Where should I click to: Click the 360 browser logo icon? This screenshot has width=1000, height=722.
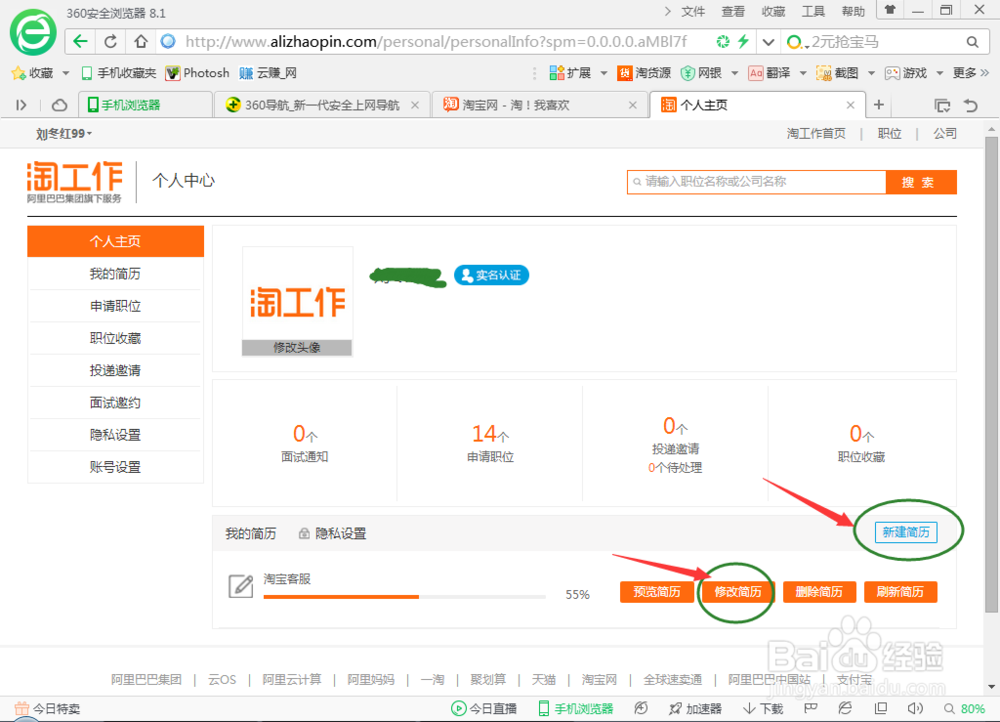33,33
